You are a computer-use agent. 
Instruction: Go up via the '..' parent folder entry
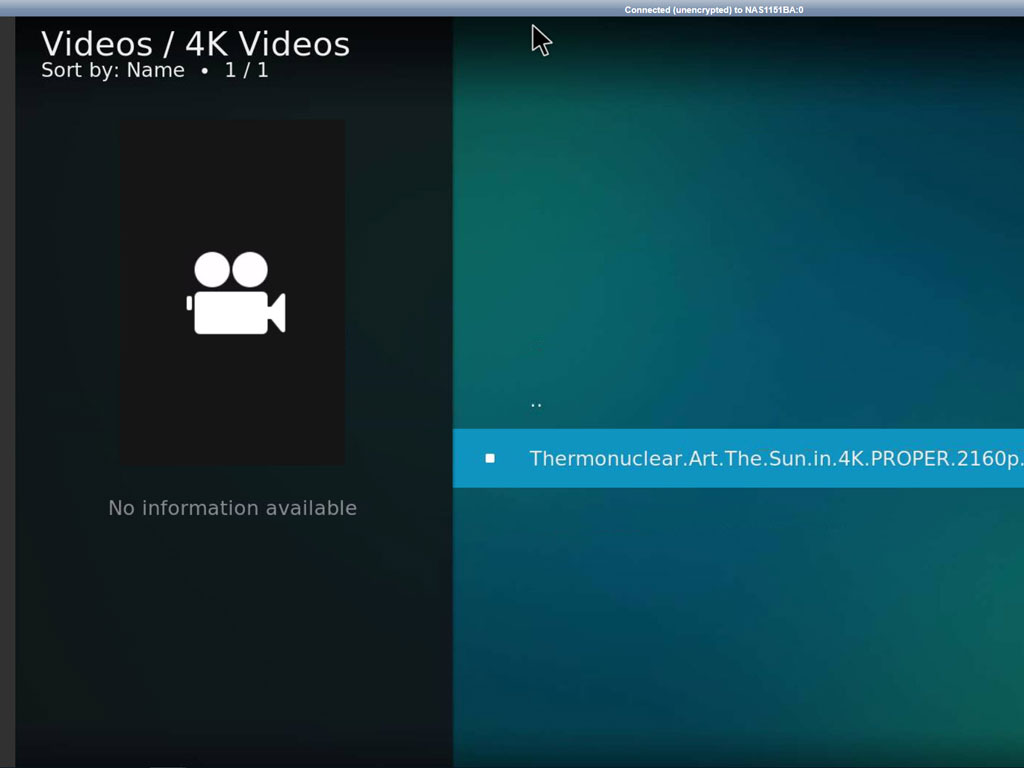coord(536,404)
